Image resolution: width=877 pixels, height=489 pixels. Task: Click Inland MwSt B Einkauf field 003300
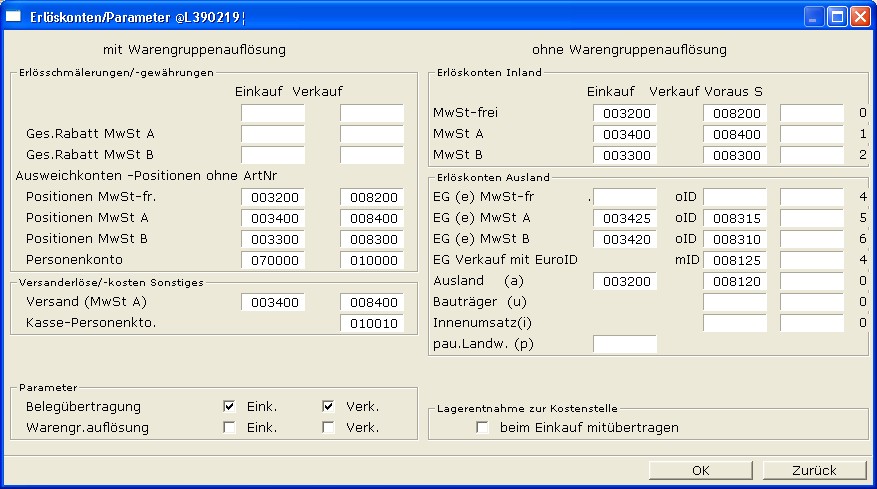click(624, 156)
